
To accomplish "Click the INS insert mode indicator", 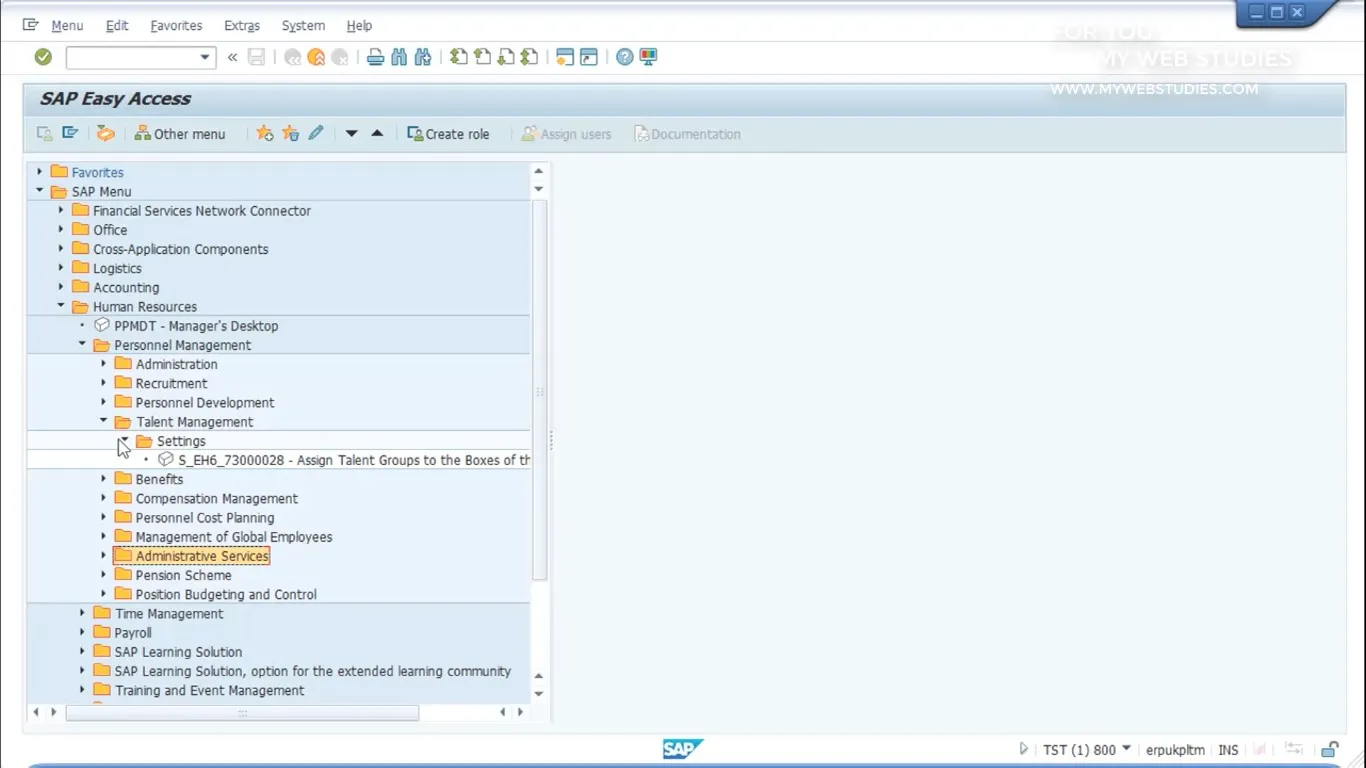I will coord(1228,750).
